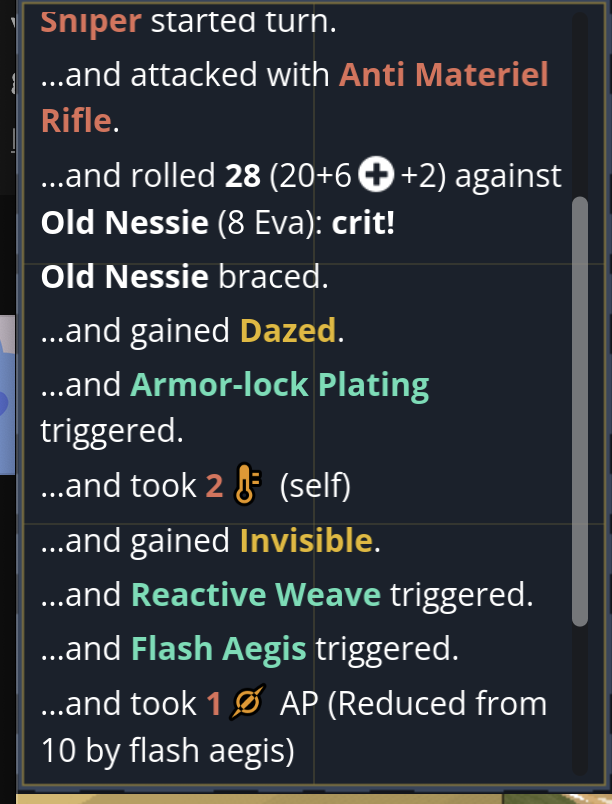The height and width of the screenshot is (804, 612).
Task: Click the energy damage icon before AP
Action: pyautogui.click(x=245, y=705)
